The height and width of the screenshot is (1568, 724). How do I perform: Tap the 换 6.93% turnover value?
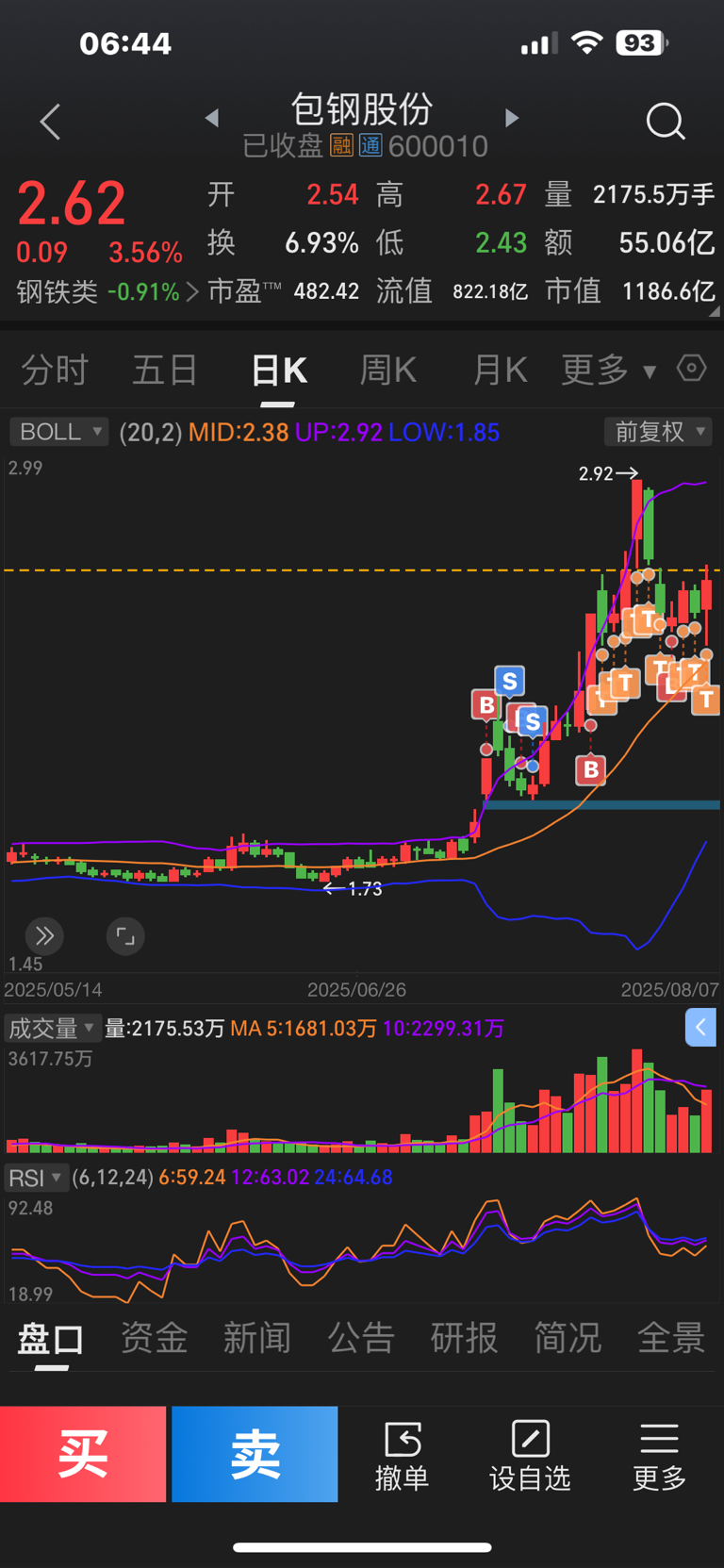pos(321,243)
